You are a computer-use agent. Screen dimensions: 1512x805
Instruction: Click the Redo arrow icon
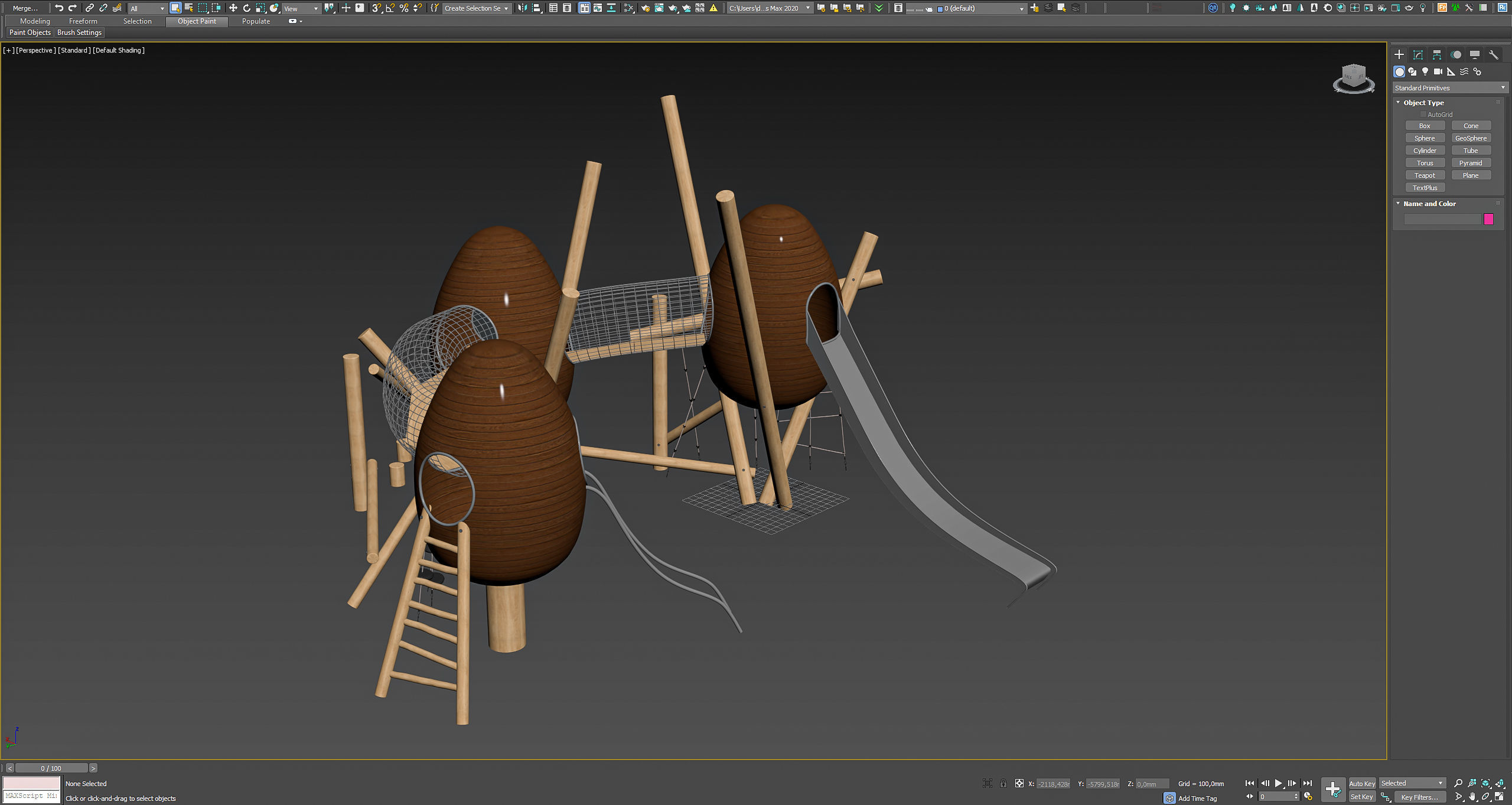73,8
